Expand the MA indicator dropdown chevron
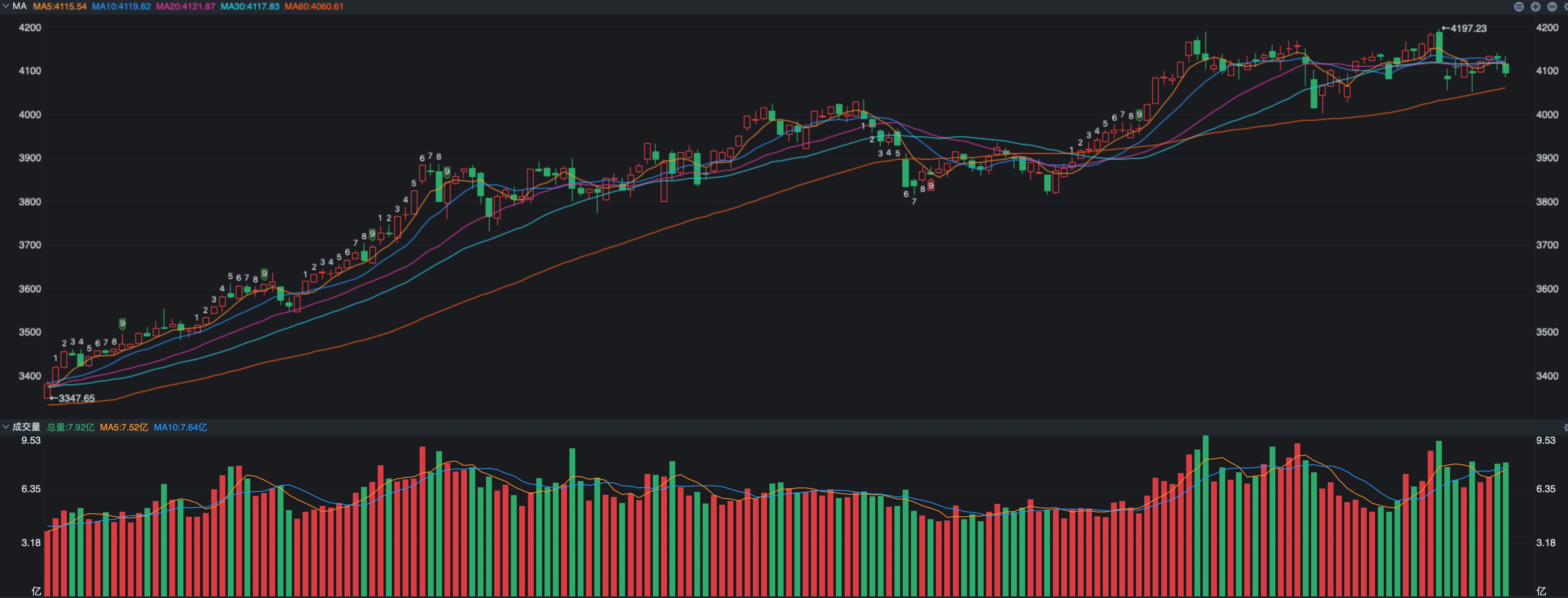 tap(5, 6)
